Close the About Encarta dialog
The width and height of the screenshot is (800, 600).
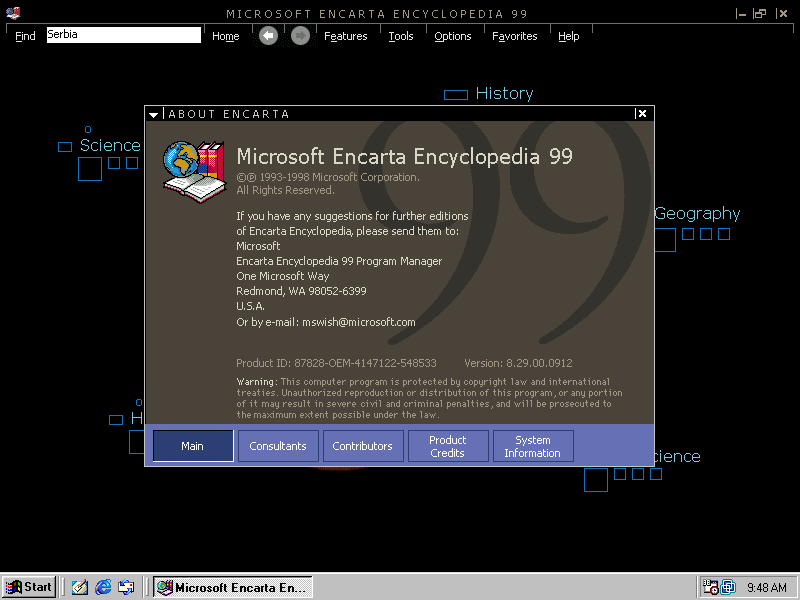pos(642,114)
